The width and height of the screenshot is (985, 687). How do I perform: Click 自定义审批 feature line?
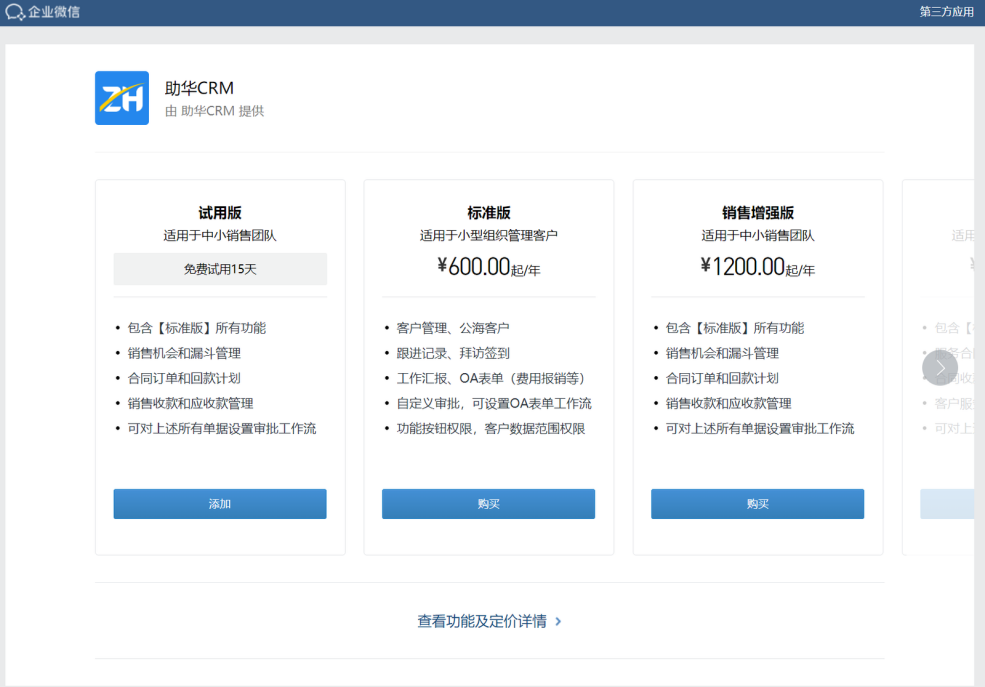pos(494,403)
